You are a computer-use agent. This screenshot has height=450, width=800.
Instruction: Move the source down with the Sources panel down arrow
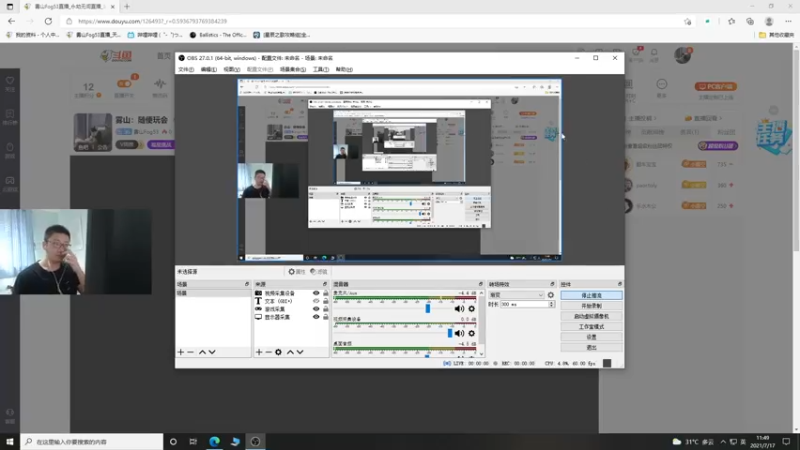tap(300, 352)
